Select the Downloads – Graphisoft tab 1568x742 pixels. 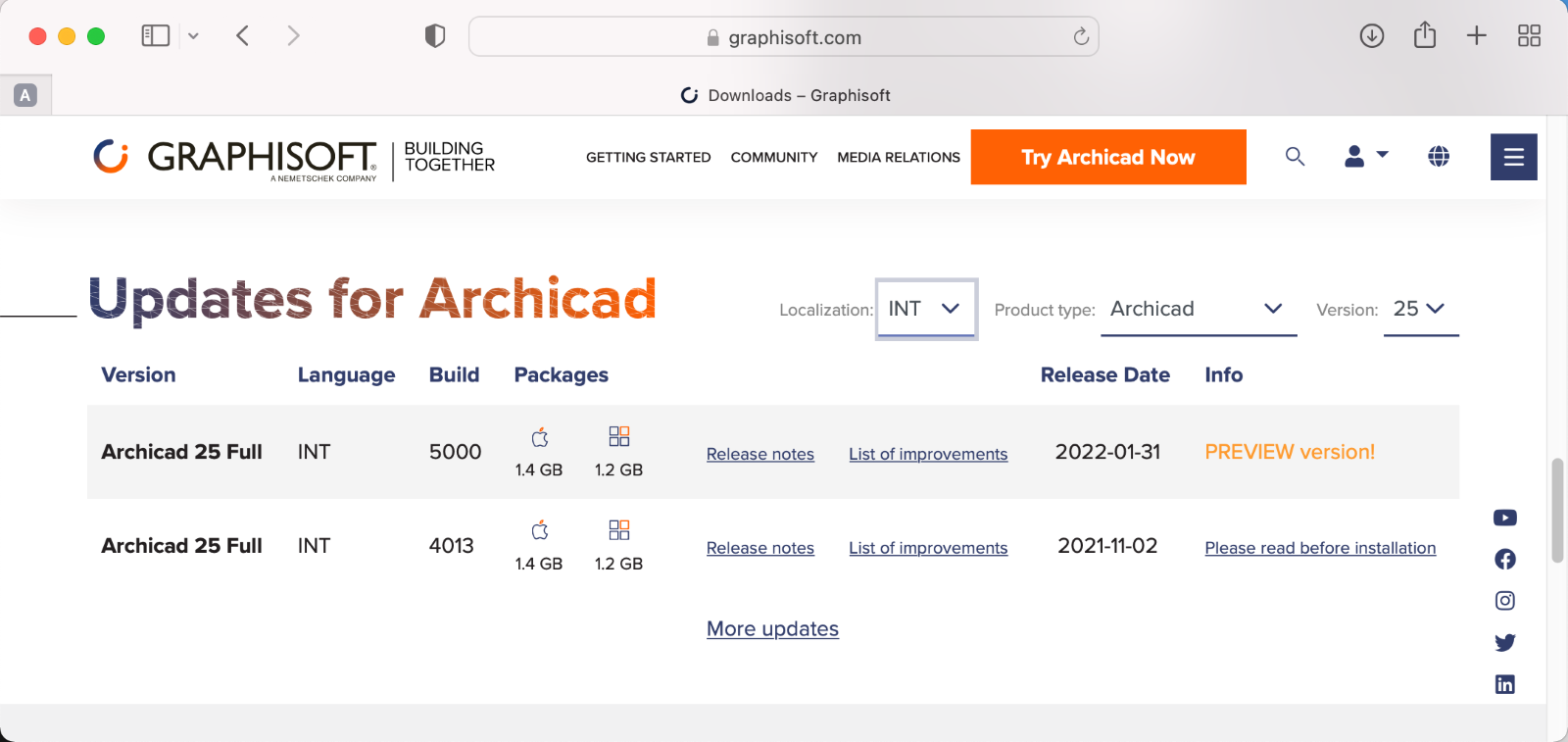[785, 95]
